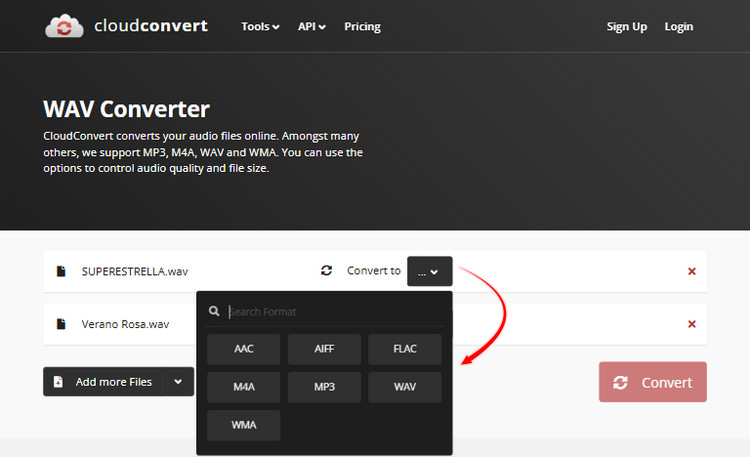Click the magnifier icon in format search
Screen dimensions: 750x457
point(214,312)
